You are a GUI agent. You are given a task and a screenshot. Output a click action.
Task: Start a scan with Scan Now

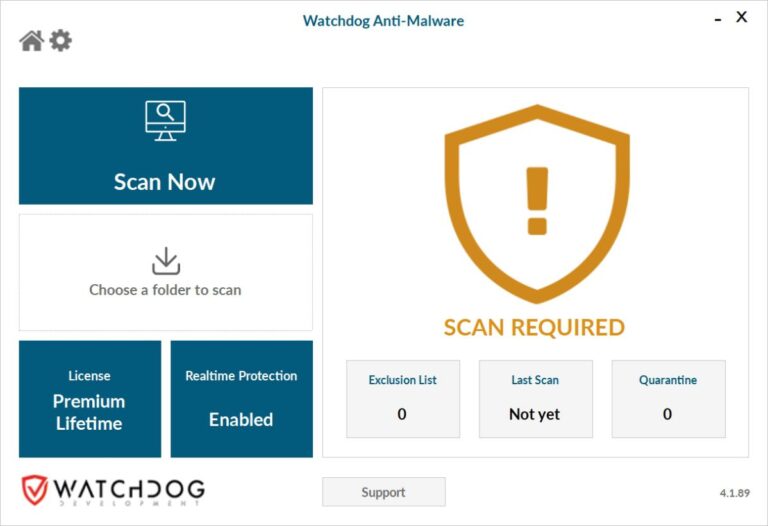(x=166, y=146)
